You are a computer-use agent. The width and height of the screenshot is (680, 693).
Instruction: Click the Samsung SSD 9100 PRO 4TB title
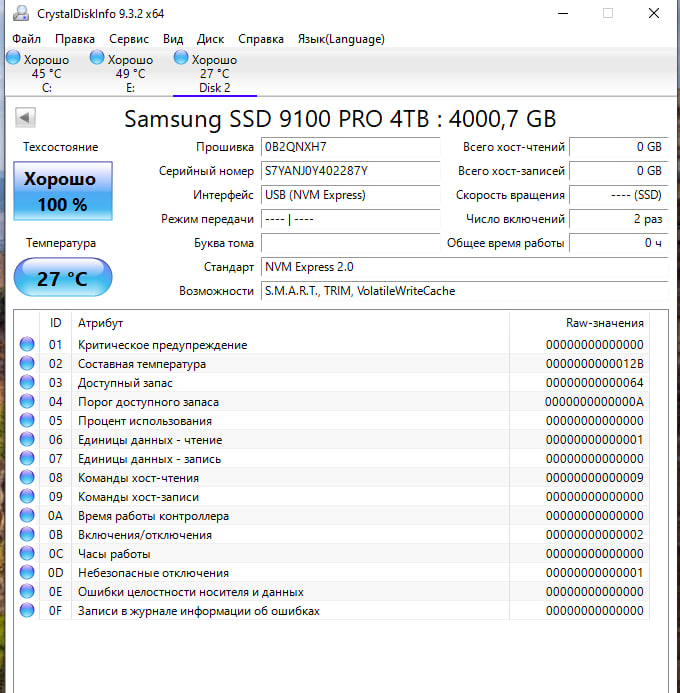pos(340,118)
